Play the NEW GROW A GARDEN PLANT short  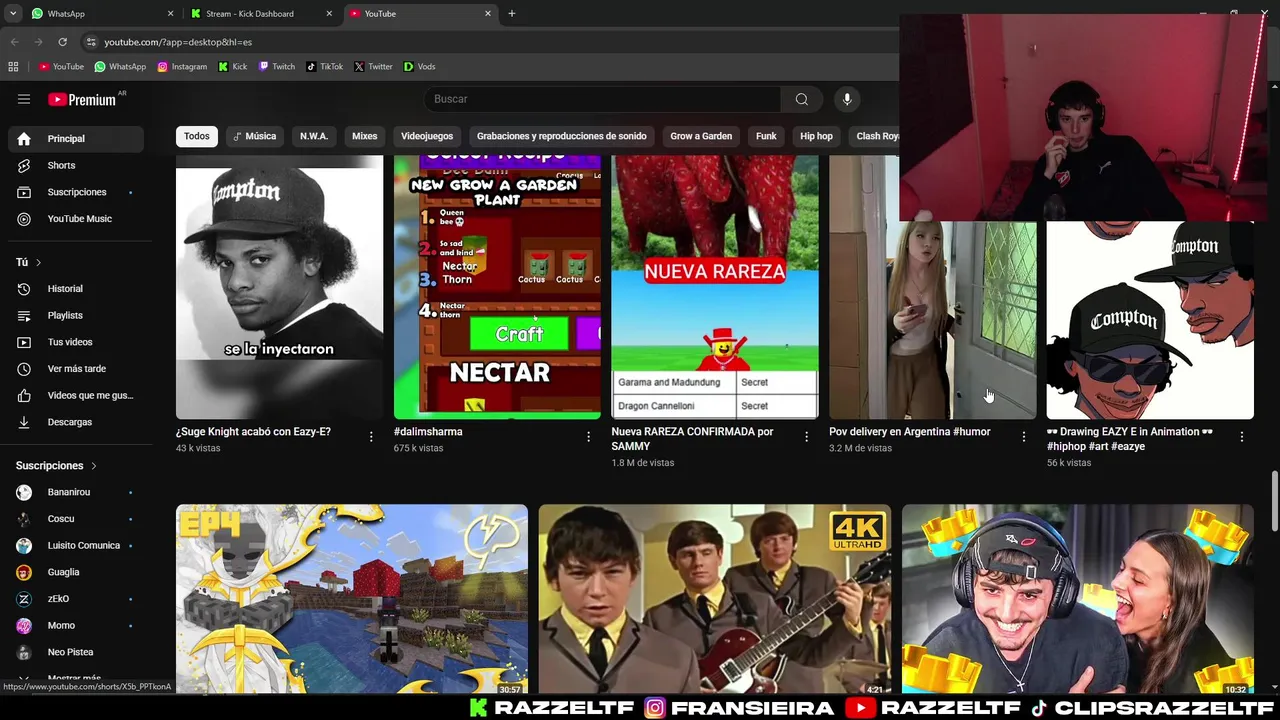click(x=497, y=287)
